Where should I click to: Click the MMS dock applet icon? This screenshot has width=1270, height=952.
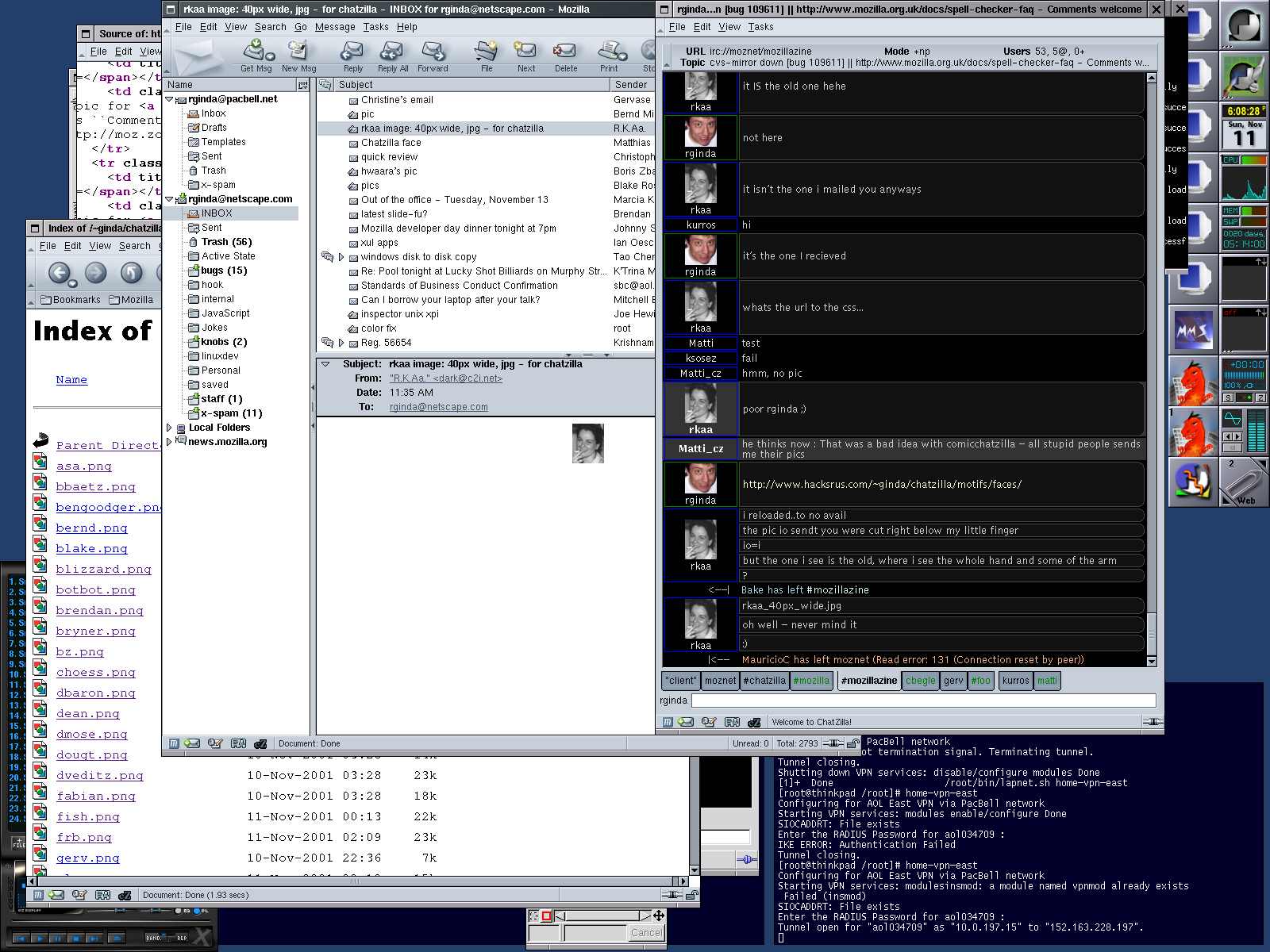1194,330
